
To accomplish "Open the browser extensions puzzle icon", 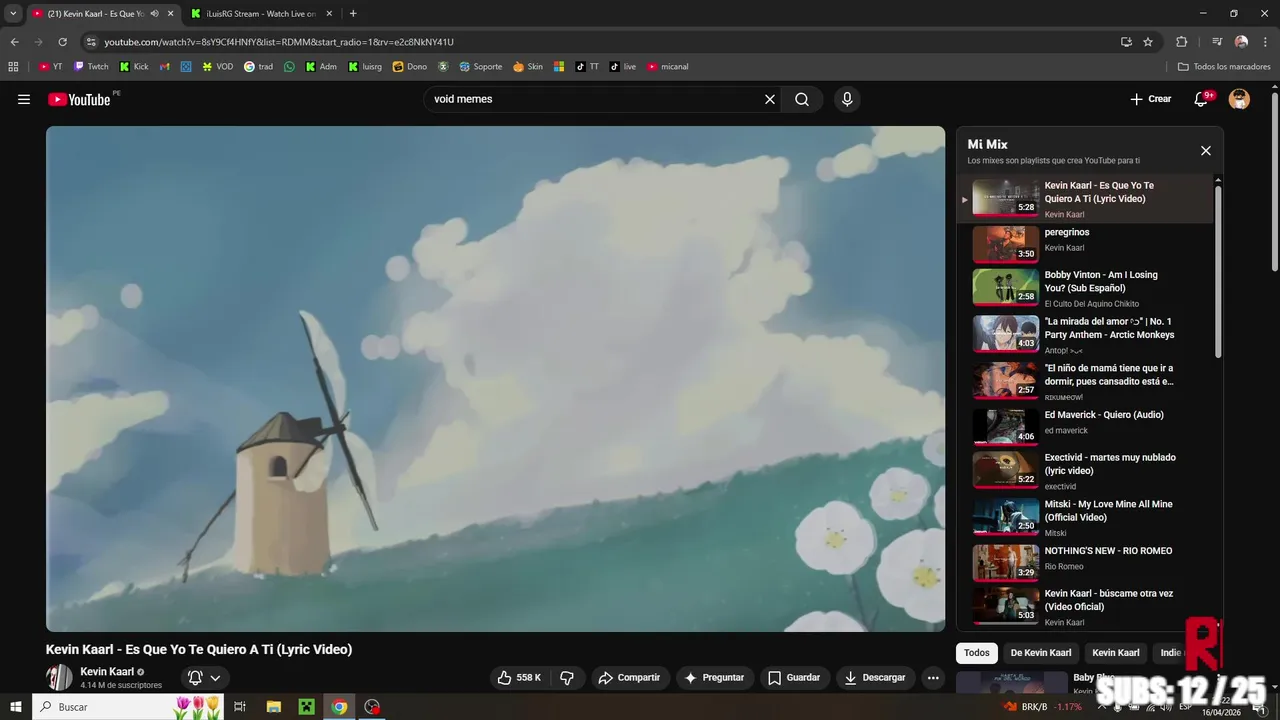I will coord(1181,42).
